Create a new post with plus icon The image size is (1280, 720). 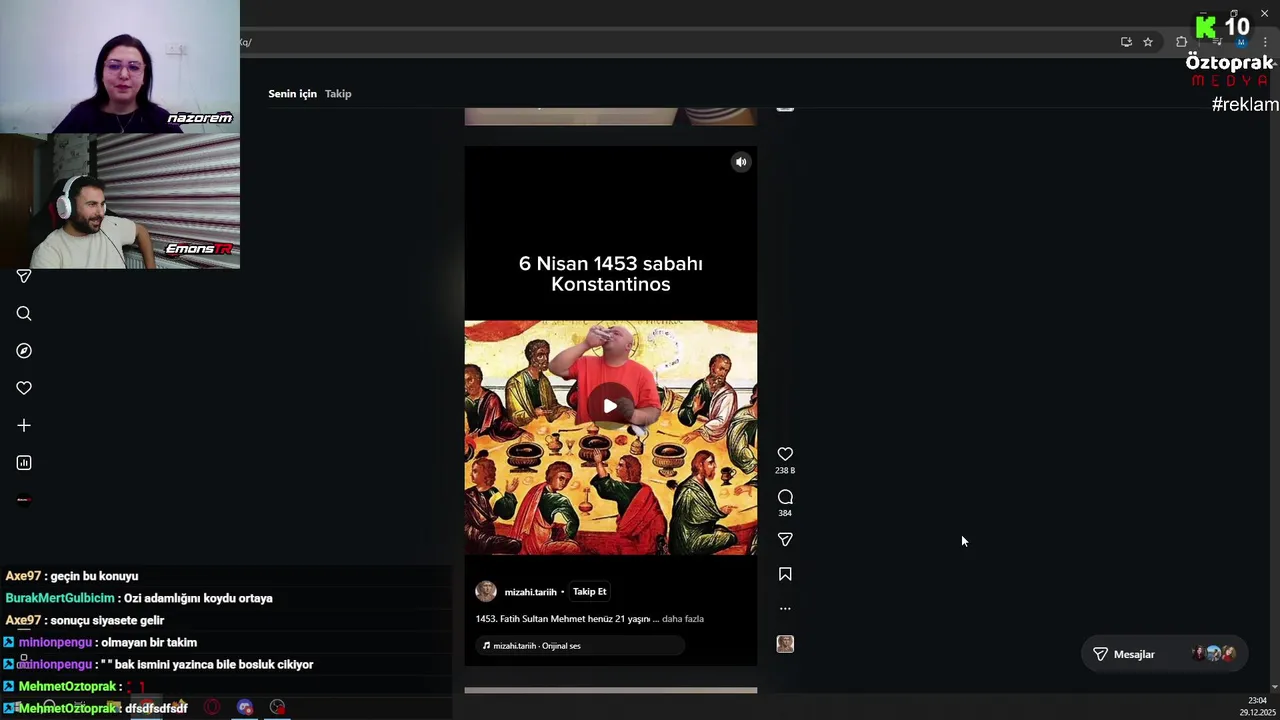click(x=24, y=425)
